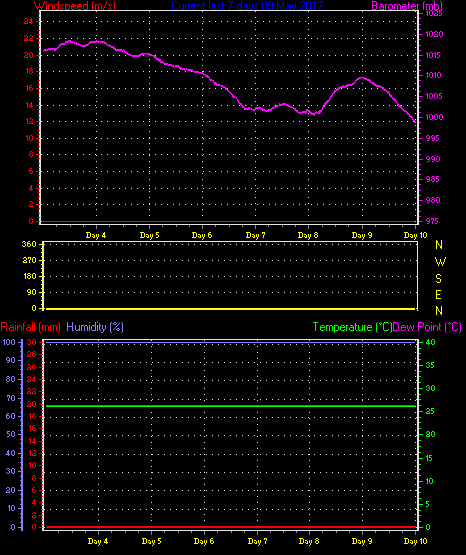Click the 100 humidity scale value
Viewport: 466px width, 555px height.
[9, 342]
